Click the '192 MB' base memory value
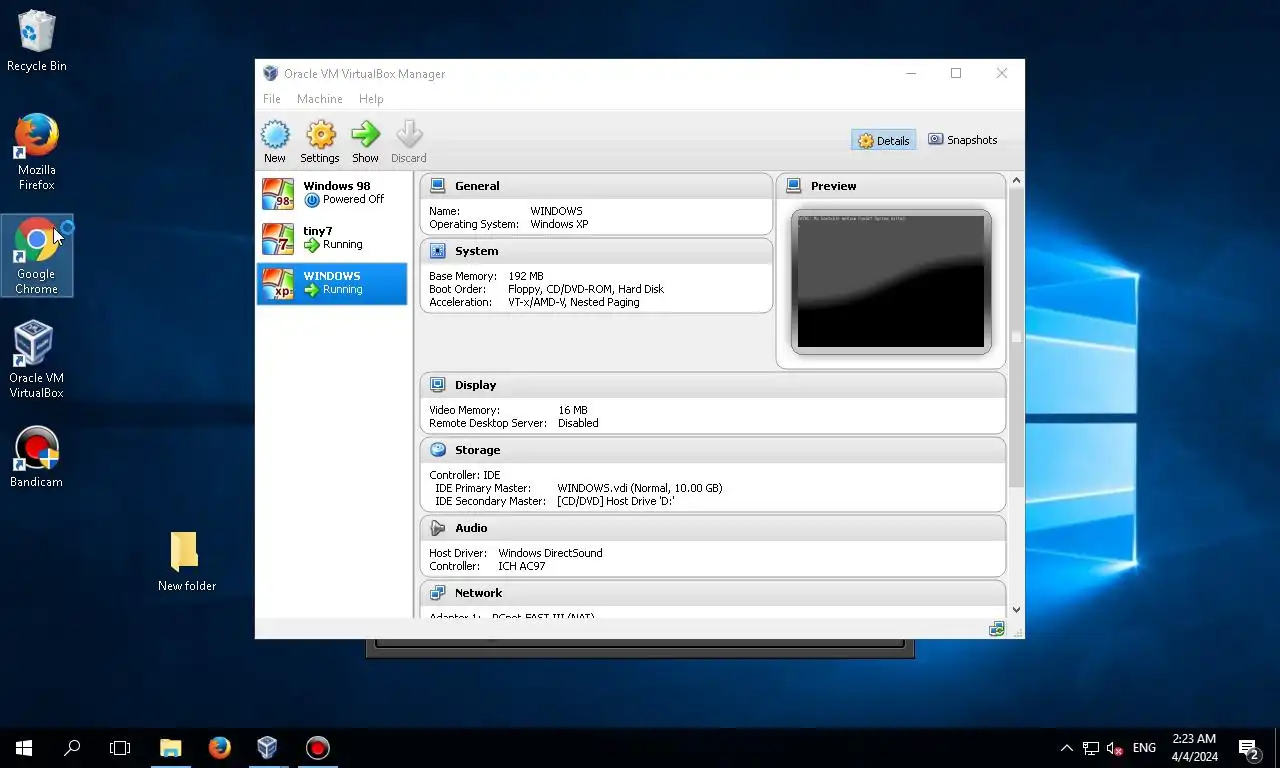This screenshot has height=768, width=1280. click(526, 276)
